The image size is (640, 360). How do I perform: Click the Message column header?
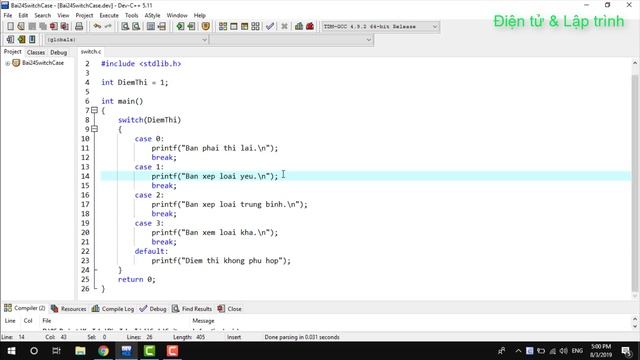coord(203,321)
